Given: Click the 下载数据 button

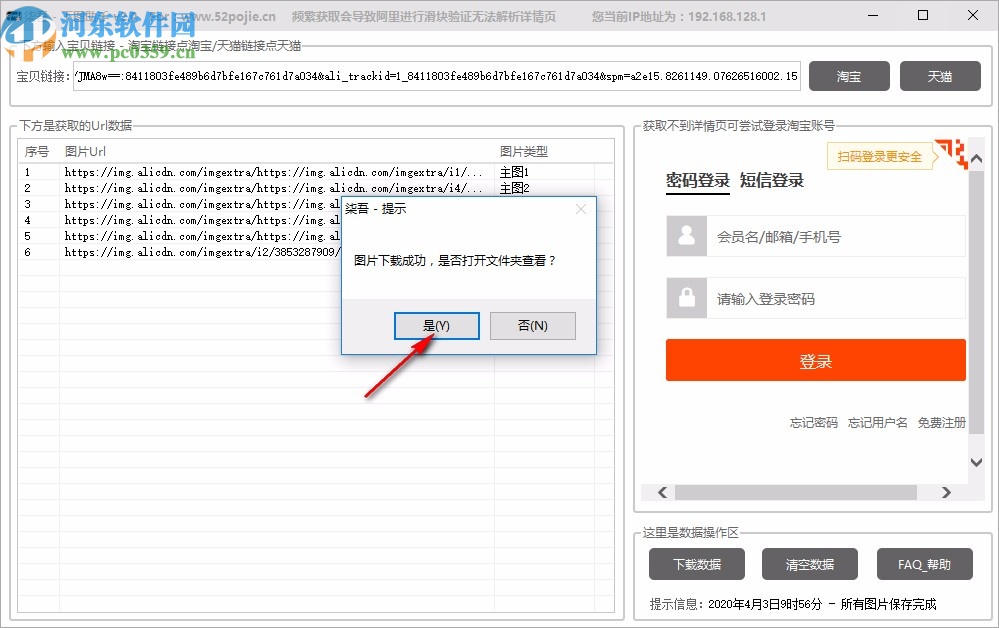Looking at the screenshot, I should (697, 564).
